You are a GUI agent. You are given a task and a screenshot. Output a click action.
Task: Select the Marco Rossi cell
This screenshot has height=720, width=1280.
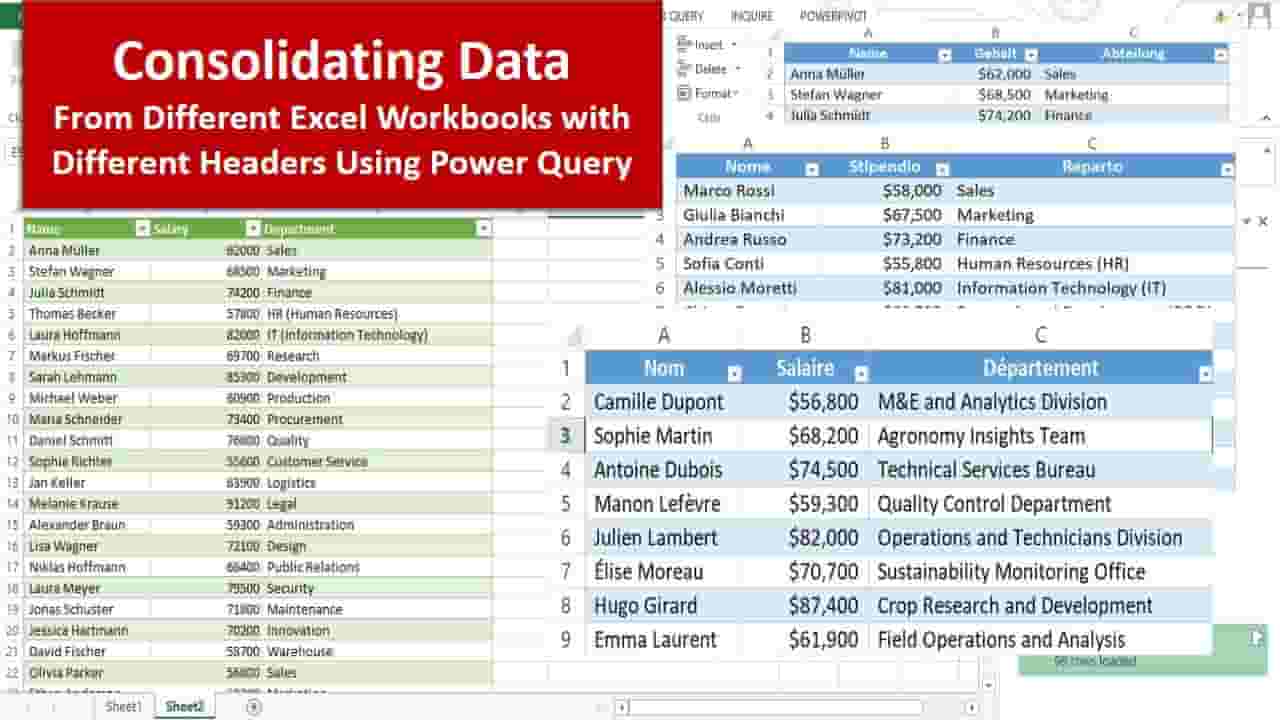[x=748, y=190]
